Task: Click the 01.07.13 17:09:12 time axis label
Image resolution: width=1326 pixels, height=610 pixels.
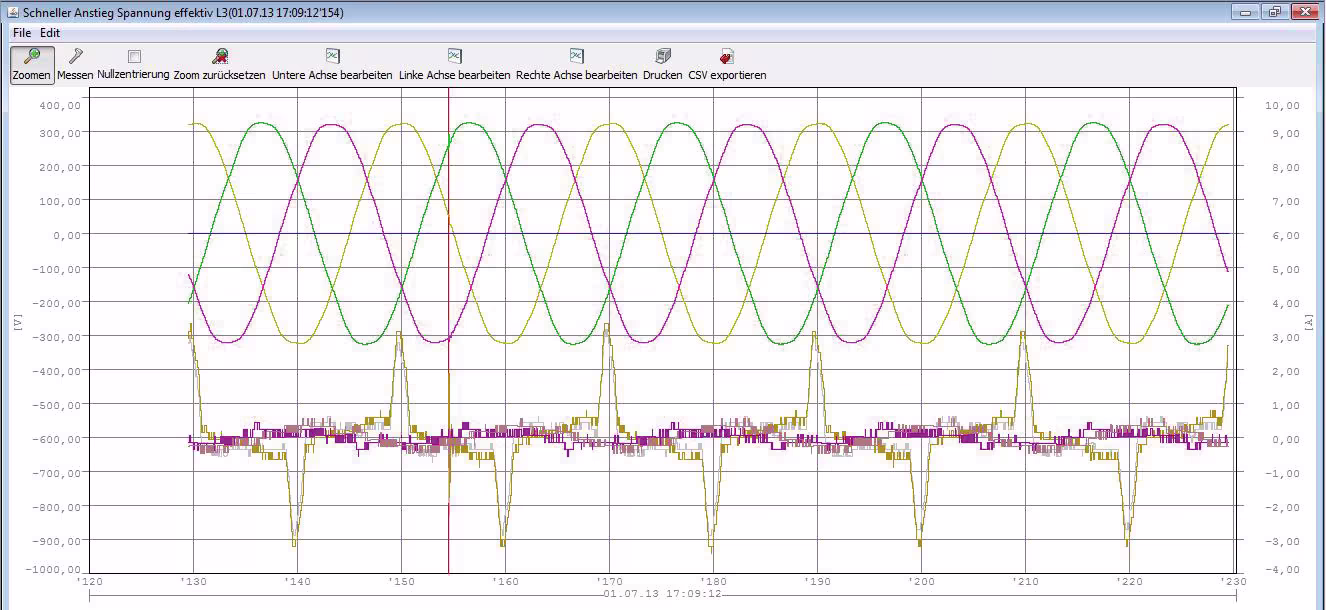Action: pyautogui.click(x=662, y=594)
